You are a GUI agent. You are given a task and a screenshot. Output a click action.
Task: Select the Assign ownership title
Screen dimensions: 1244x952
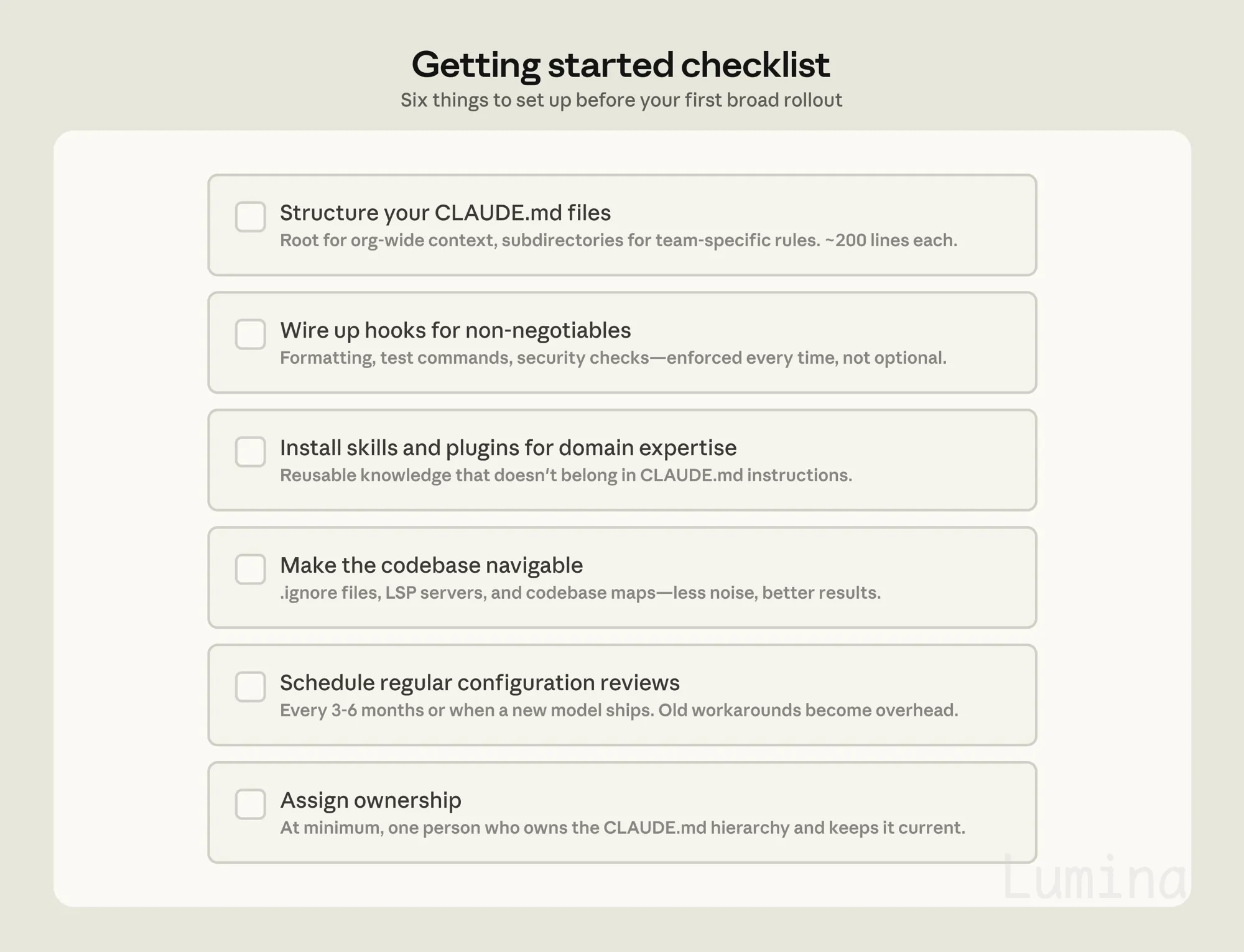click(371, 800)
